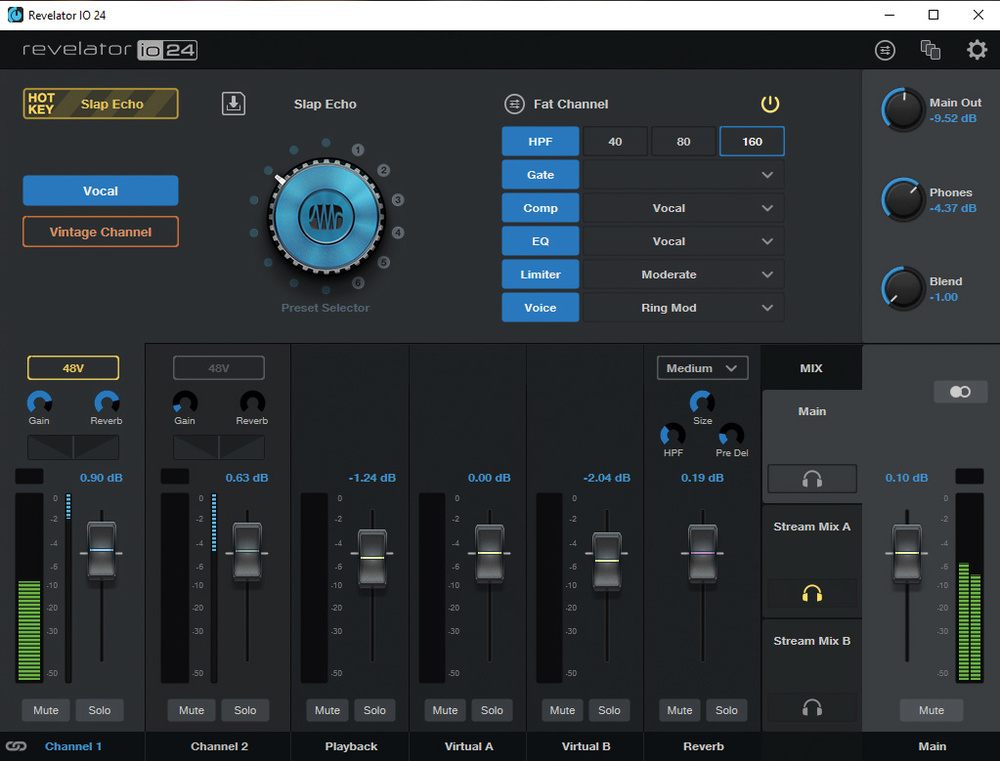Toggle 48V phantom power on Channel 1
The image size is (1000, 761).
pyautogui.click(x=73, y=368)
